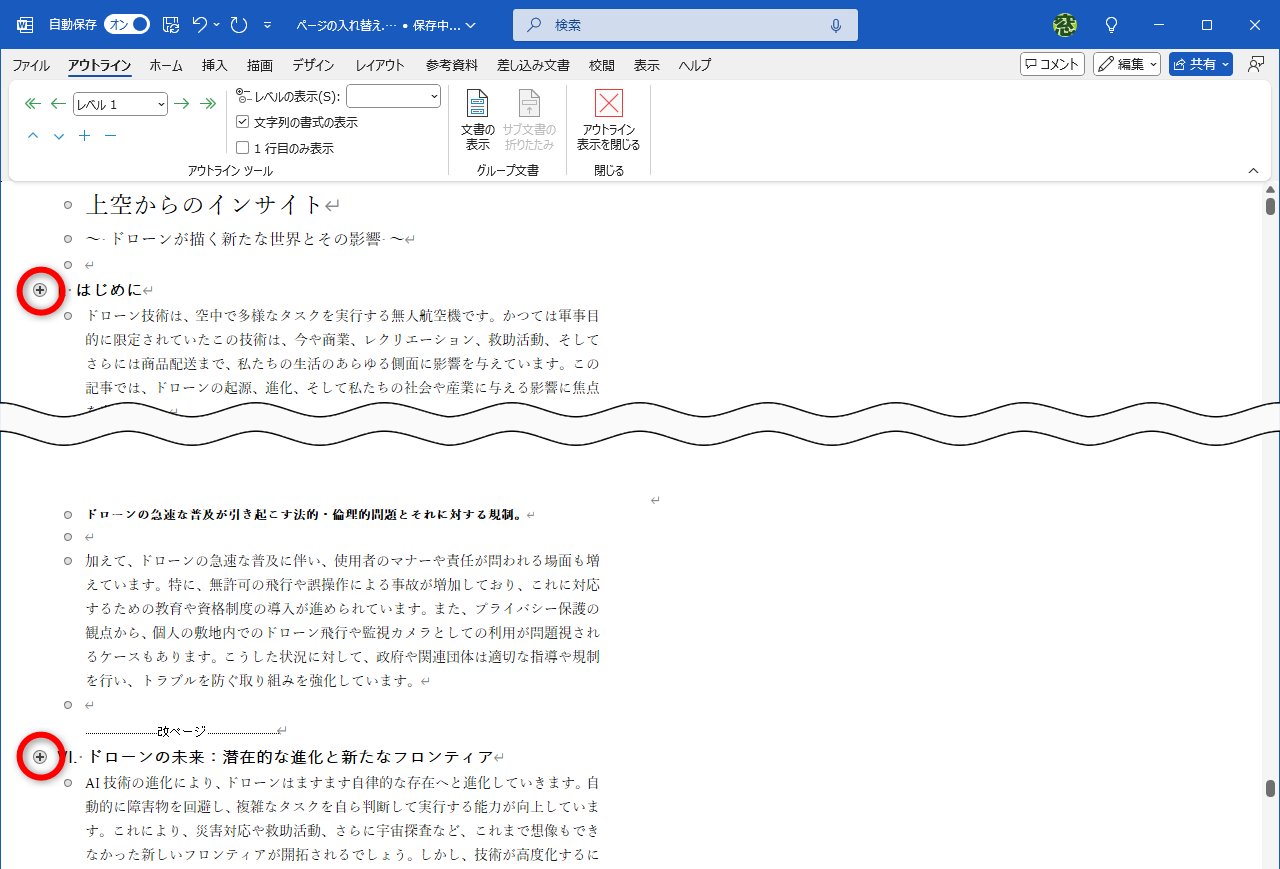Screen dimensions: 1280x869
Task: Collapse outline content using the minus icon
Action: pyautogui.click(x=110, y=136)
